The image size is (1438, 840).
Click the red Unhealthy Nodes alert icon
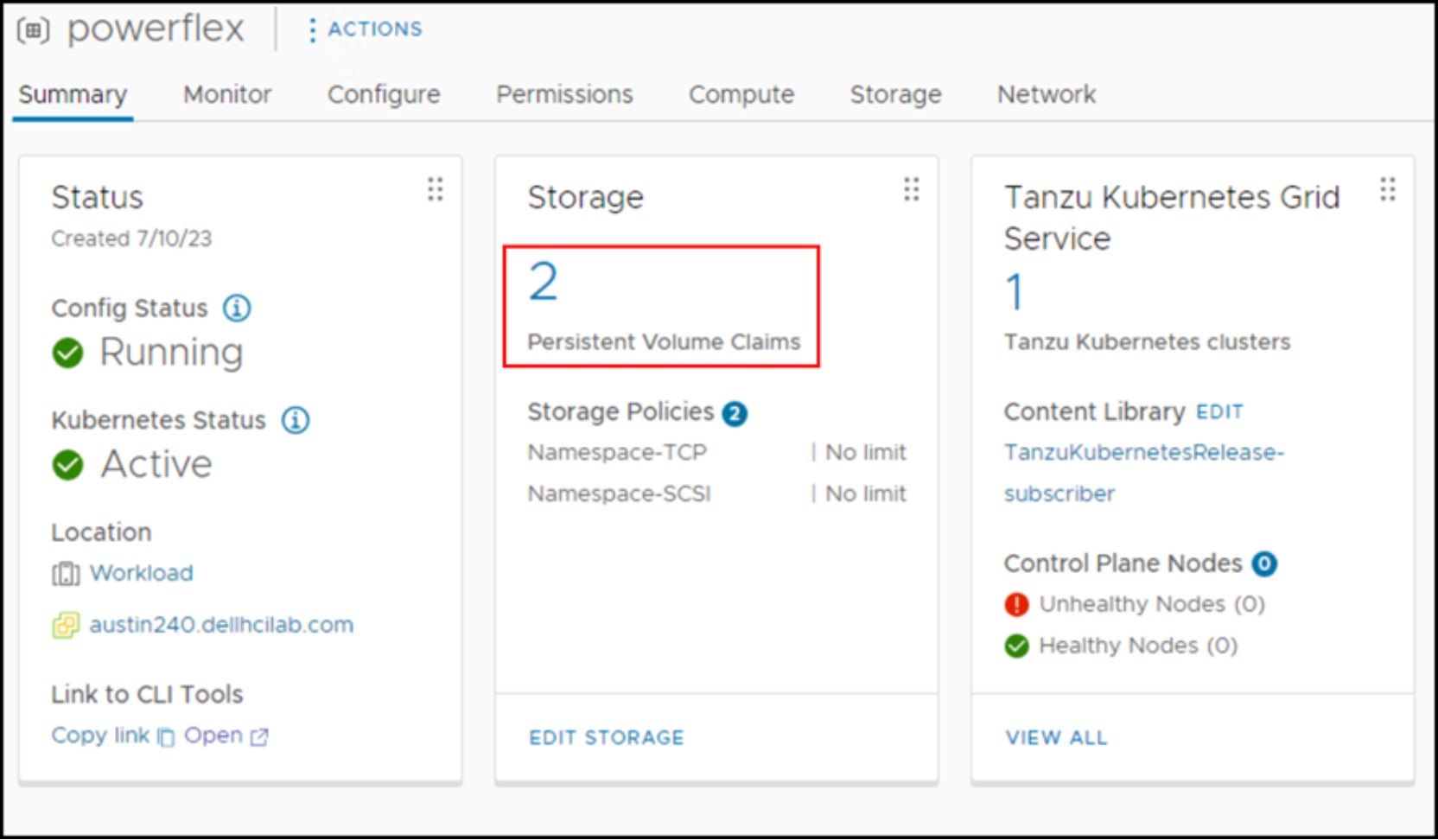[1017, 604]
